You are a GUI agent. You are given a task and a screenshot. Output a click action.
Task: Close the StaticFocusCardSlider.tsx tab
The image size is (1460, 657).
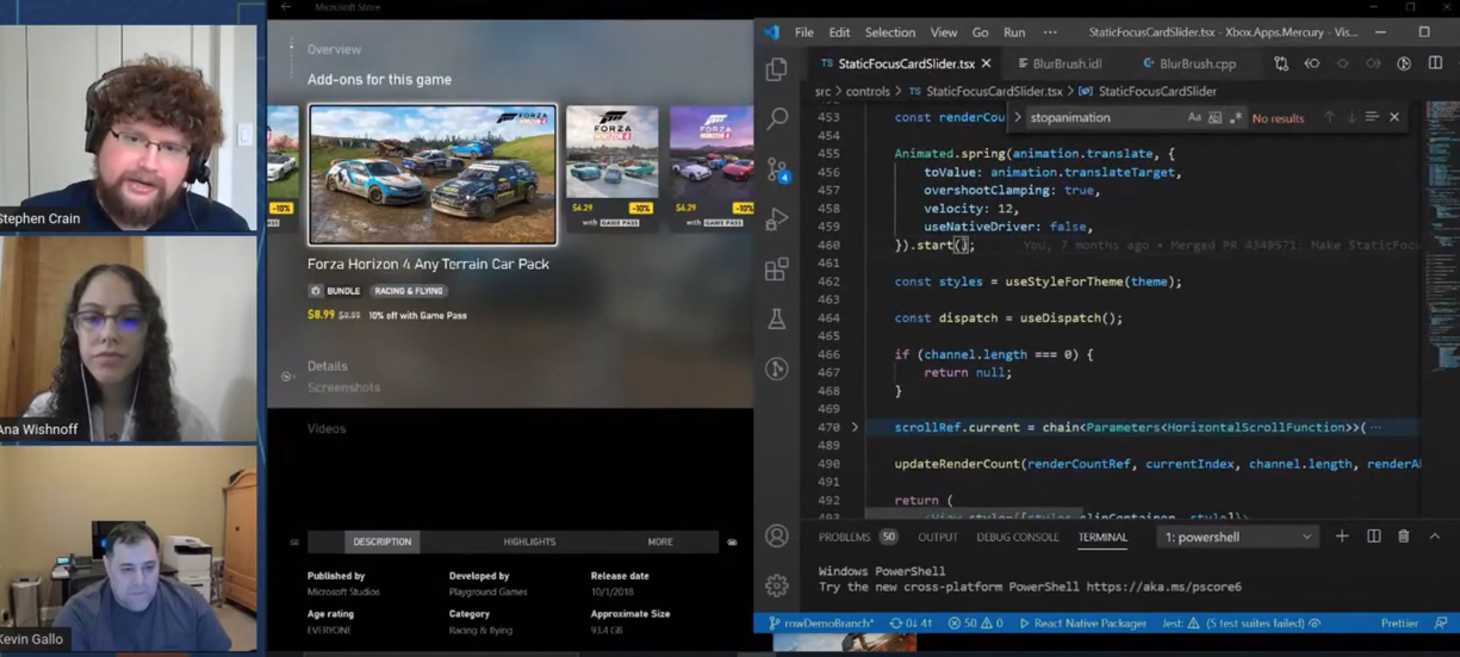(x=986, y=63)
